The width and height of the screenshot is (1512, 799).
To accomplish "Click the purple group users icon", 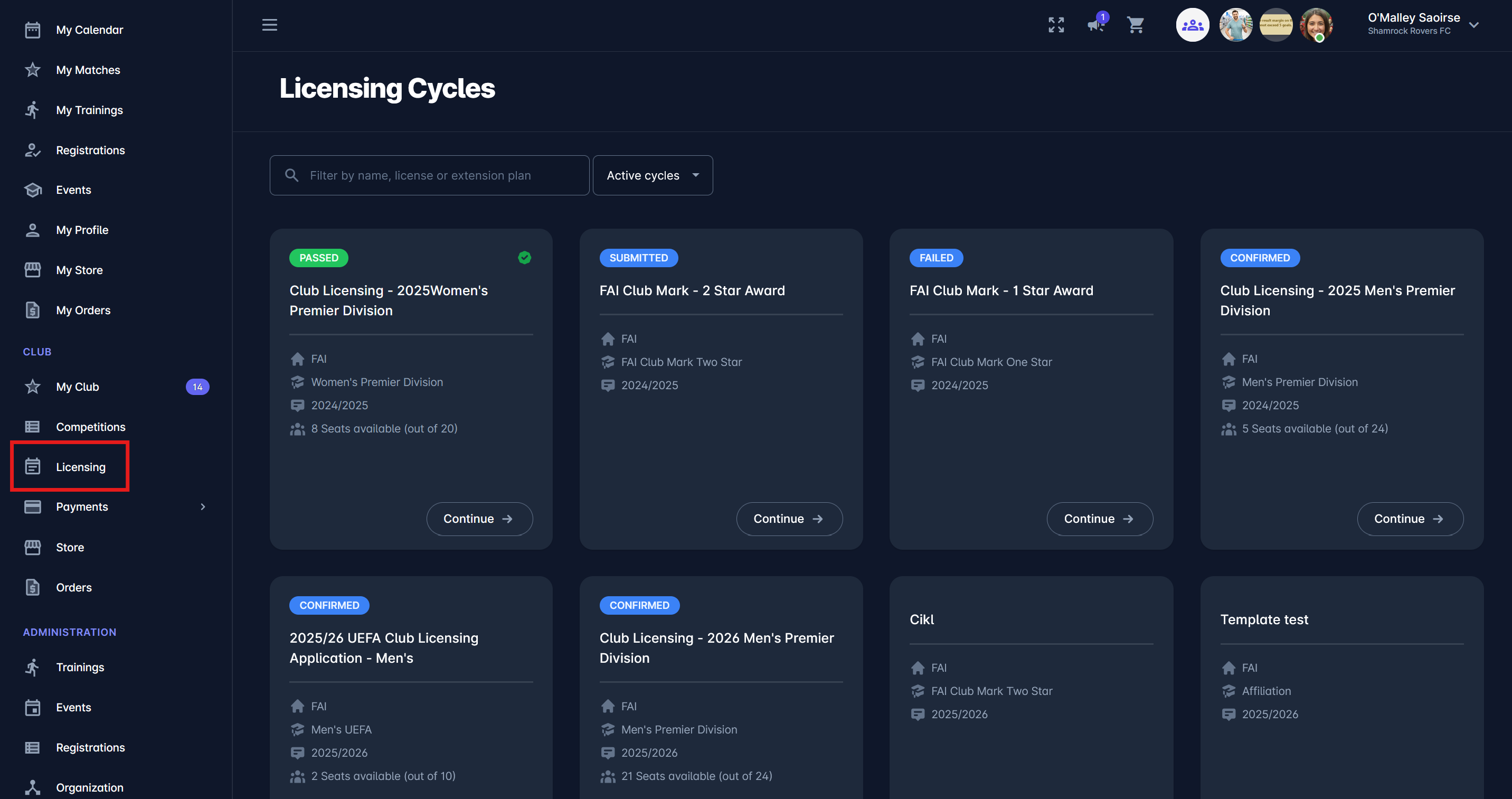I will tap(1192, 25).
